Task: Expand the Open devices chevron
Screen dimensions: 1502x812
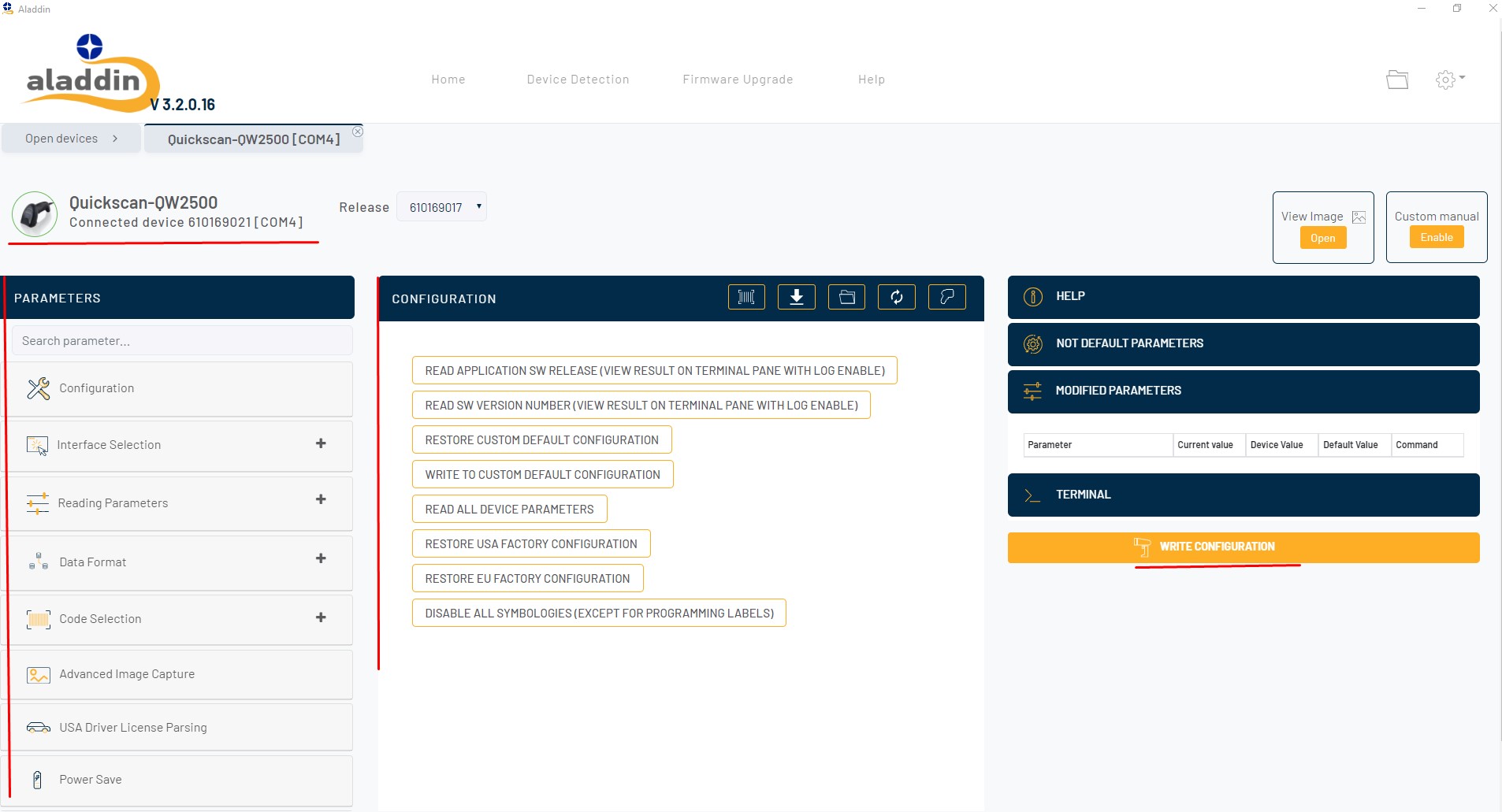Action: [115, 139]
